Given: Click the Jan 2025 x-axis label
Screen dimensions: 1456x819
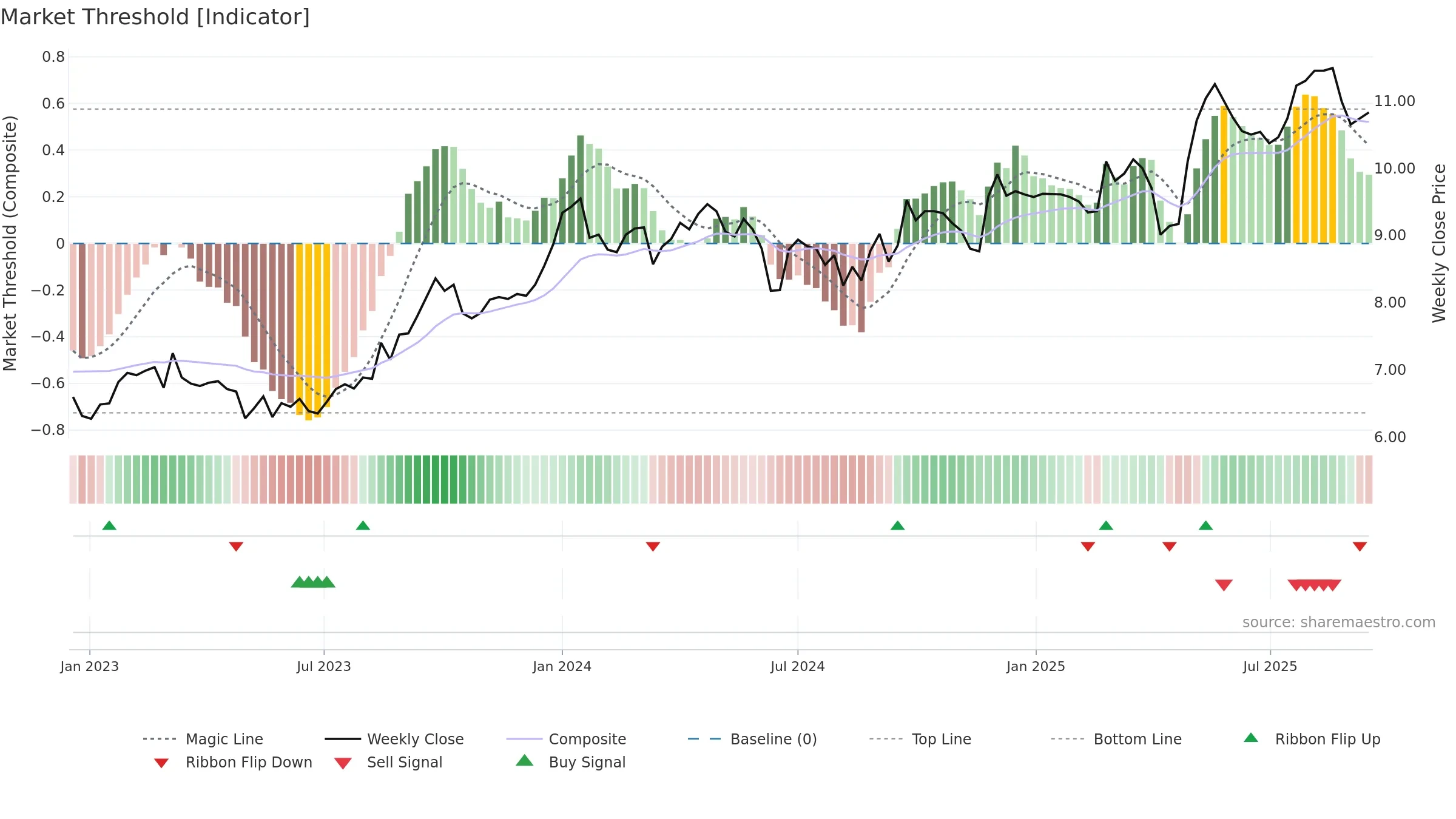Looking at the screenshot, I should (x=1036, y=666).
